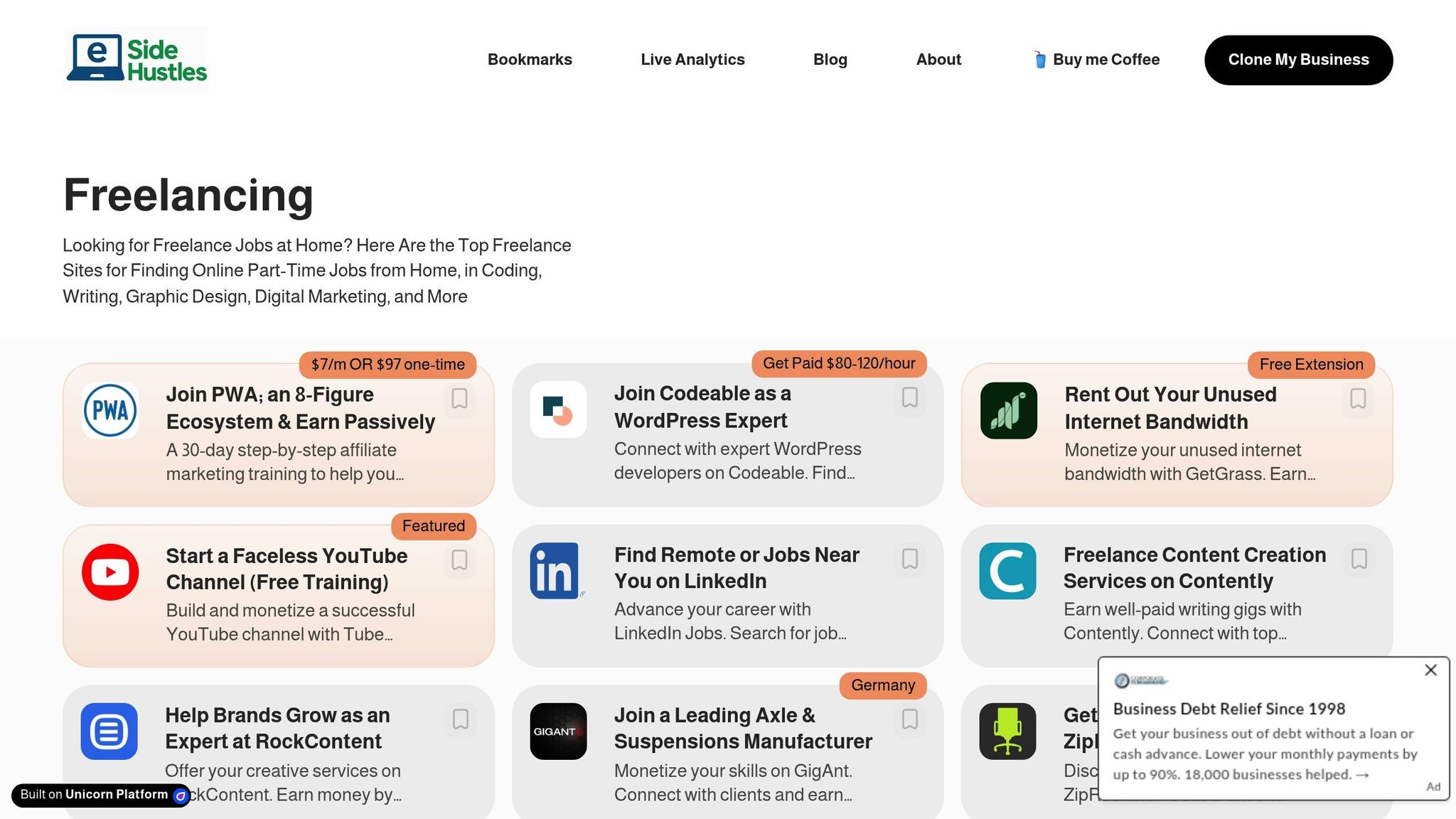Click the Clone My Business button
This screenshot has width=1456, height=819.
pyautogui.click(x=1298, y=60)
